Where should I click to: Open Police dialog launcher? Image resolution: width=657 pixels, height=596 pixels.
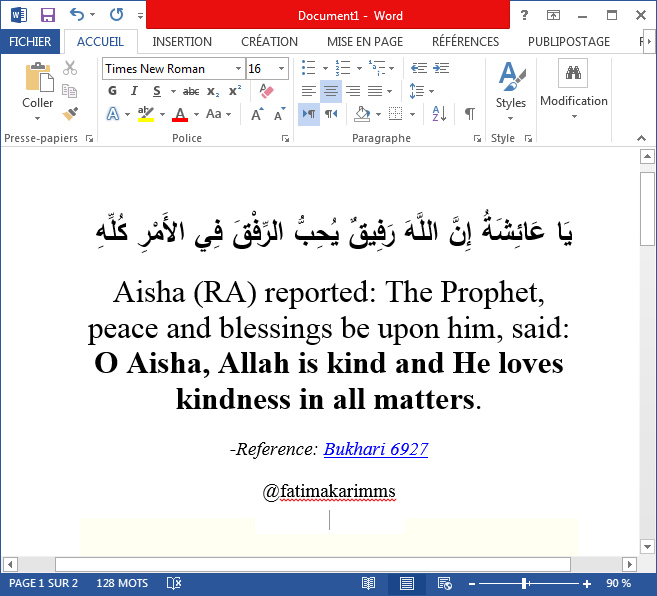pos(285,138)
